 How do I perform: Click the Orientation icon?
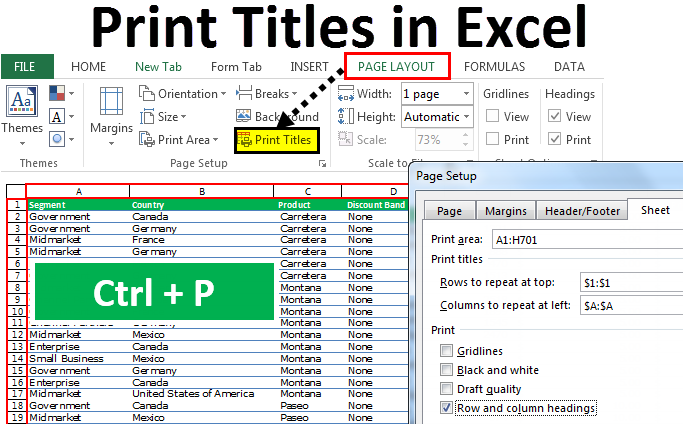click(x=147, y=93)
